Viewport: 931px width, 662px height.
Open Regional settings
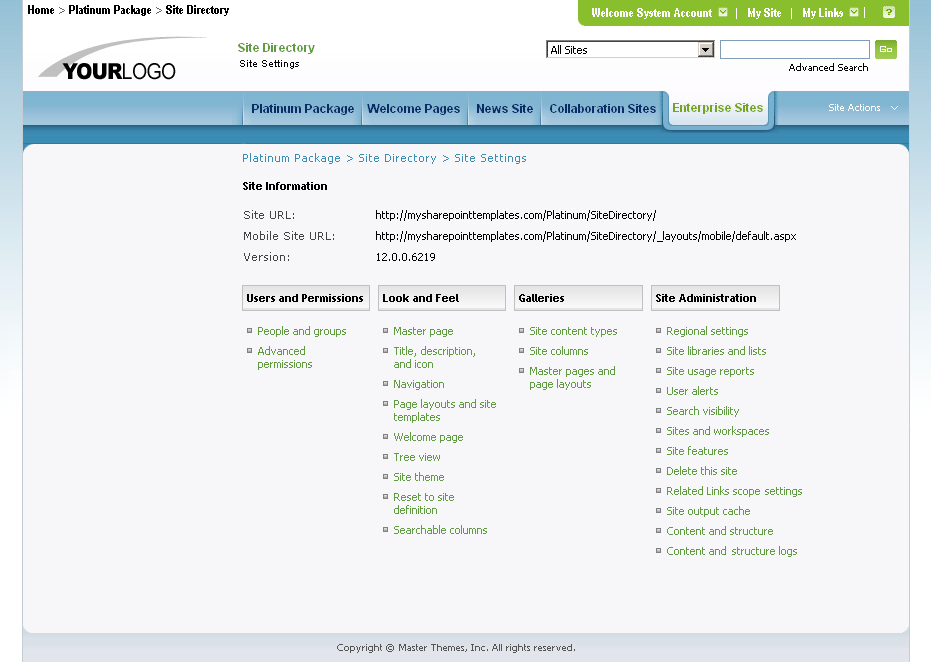coord(707,330)
